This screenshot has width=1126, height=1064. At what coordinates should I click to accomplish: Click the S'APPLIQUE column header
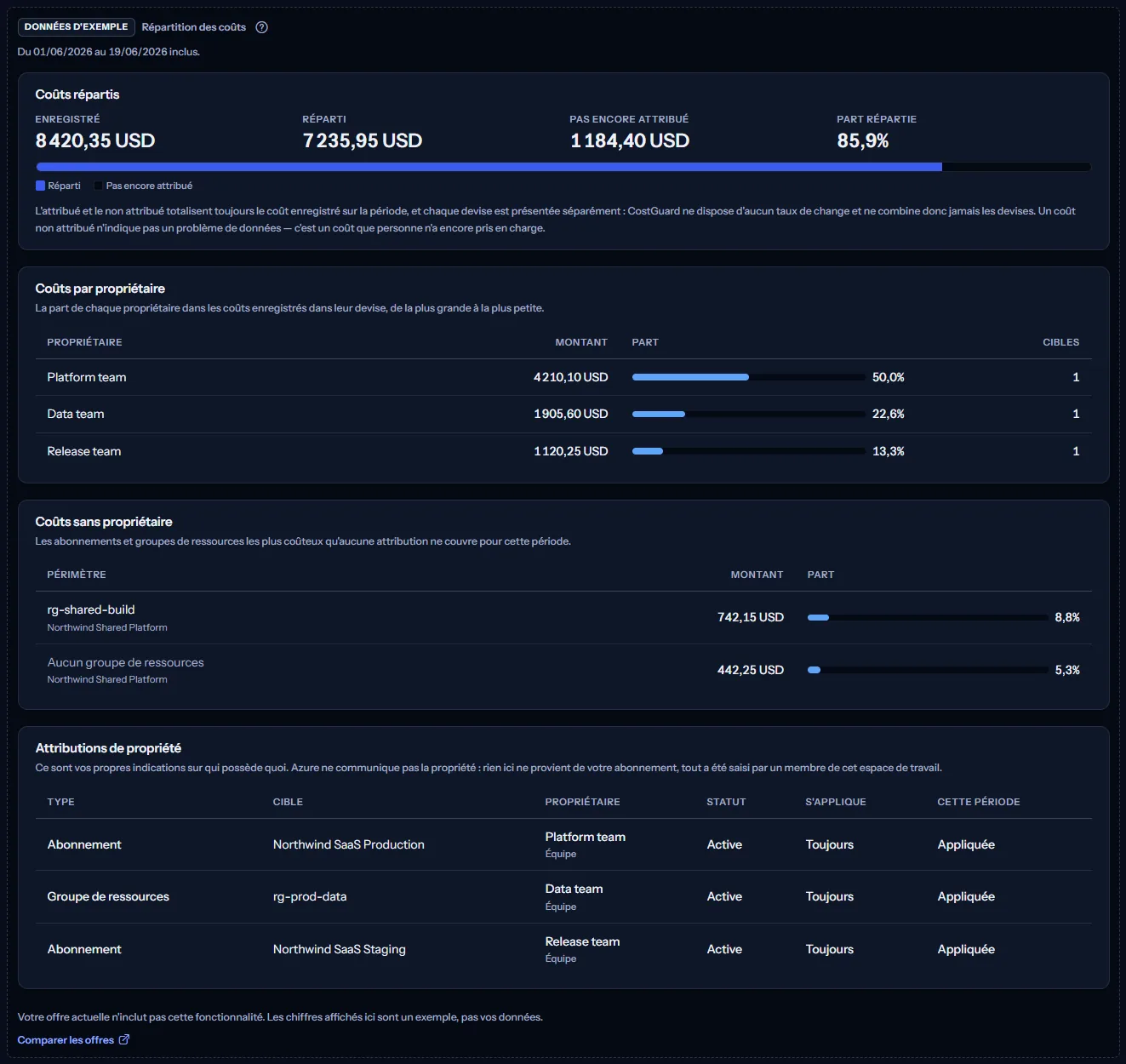[x=836, y=802]
